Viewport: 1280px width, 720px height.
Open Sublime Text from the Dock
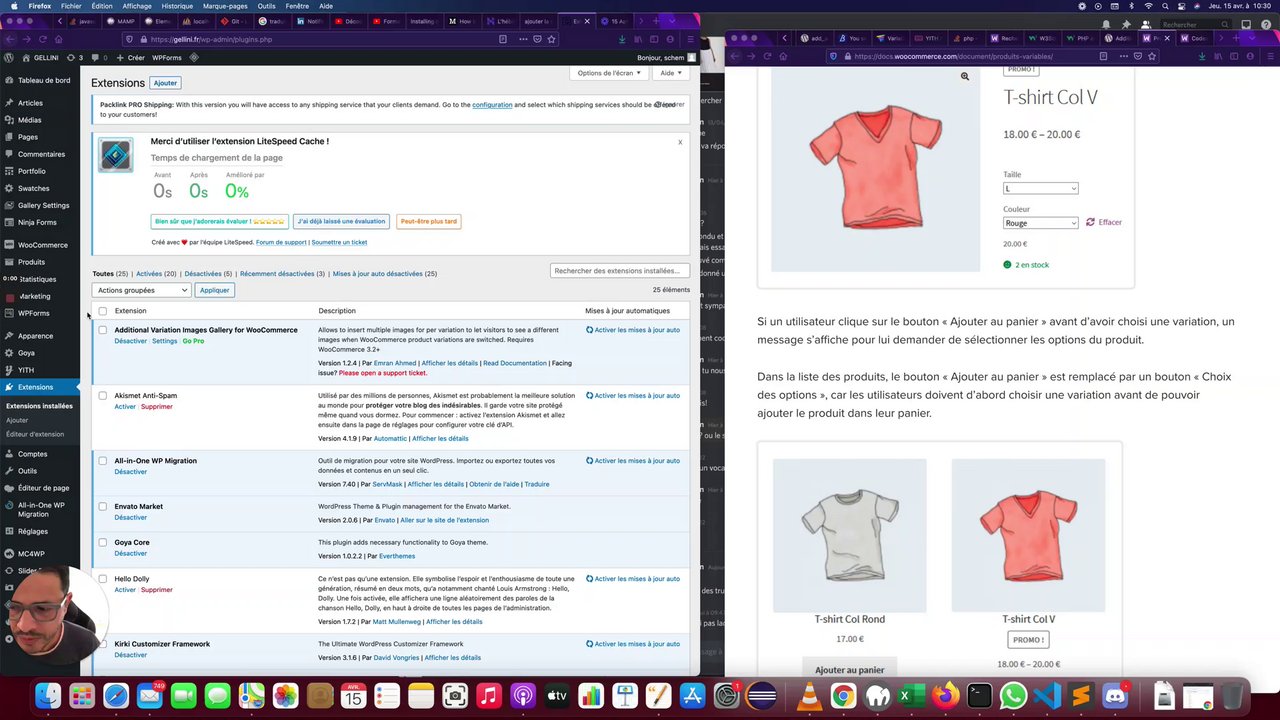(1081, 696)
